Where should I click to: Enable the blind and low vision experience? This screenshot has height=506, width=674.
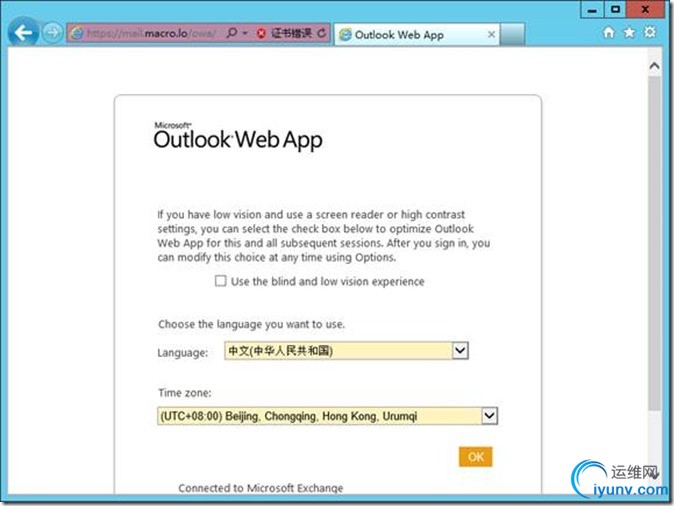point(221,281)
